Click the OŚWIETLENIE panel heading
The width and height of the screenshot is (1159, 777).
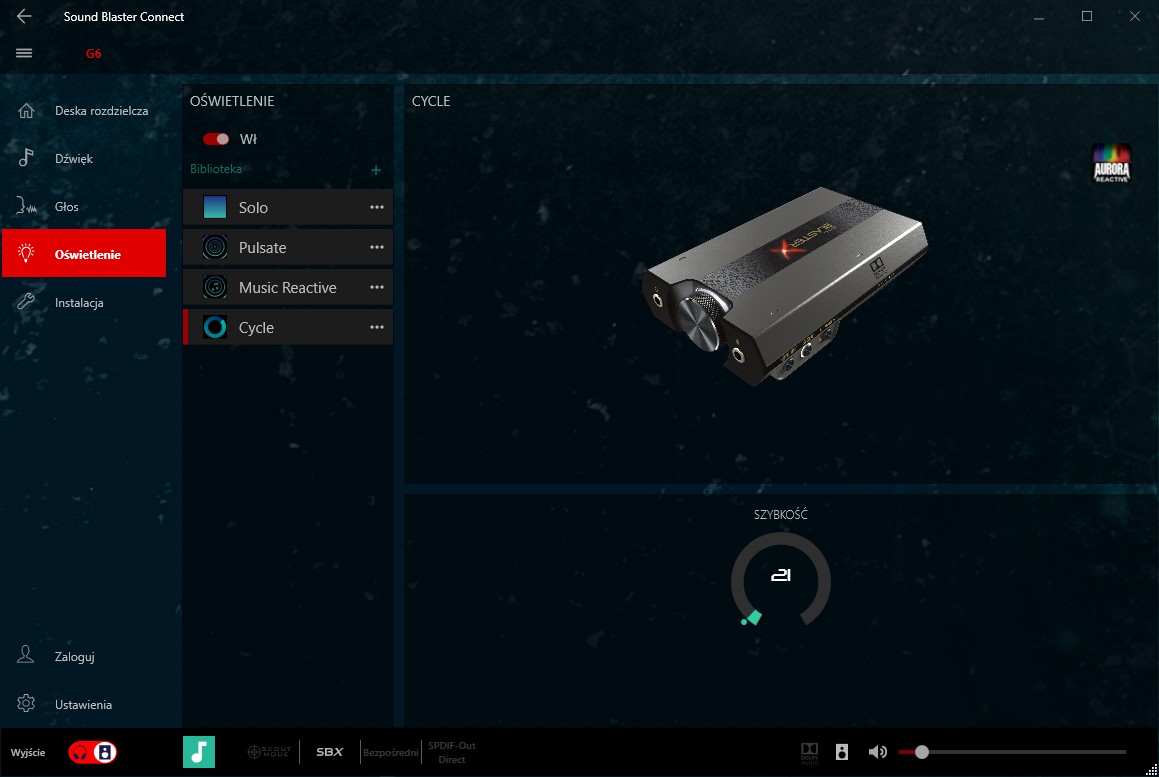(232, 101)
